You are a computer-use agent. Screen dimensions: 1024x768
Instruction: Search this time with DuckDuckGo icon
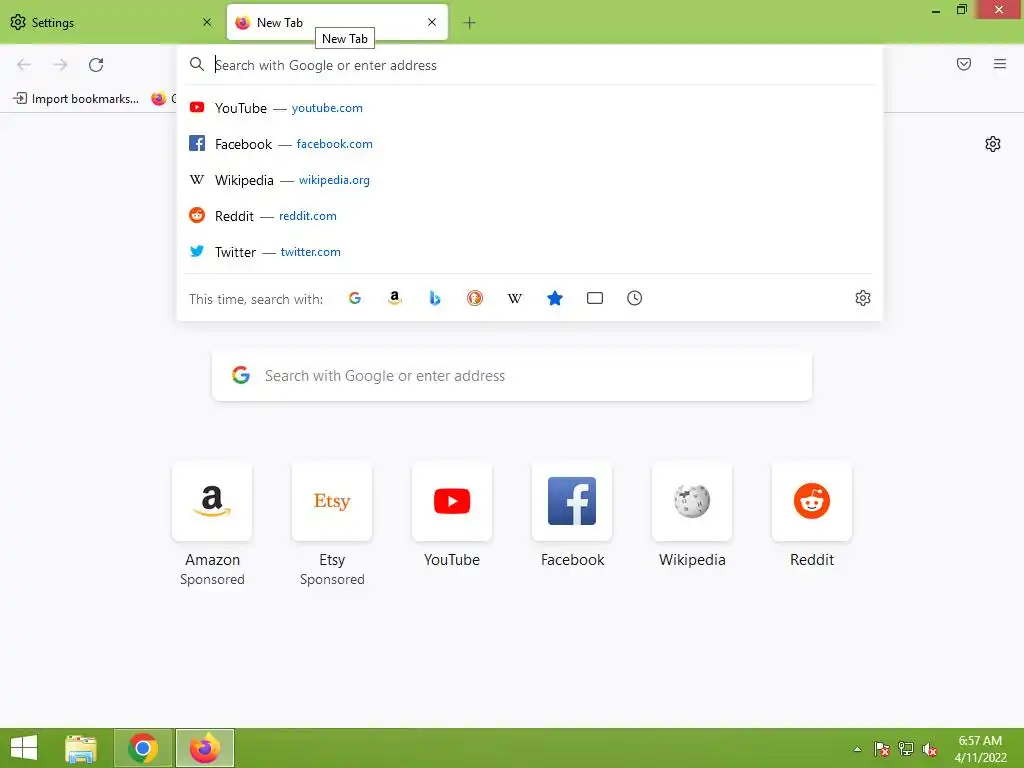(x=475, y=298)
